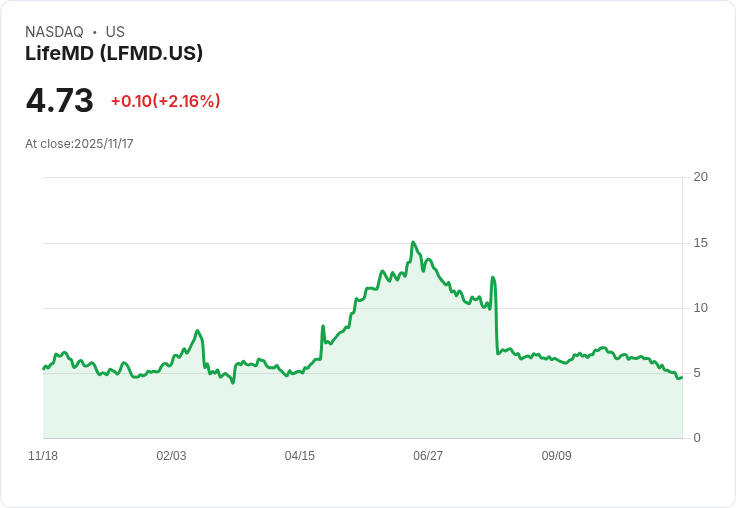Click the 02/03 date on the x-axis
Image resolution: width=736 pixels, height=508 pixels.
(171, 456)
